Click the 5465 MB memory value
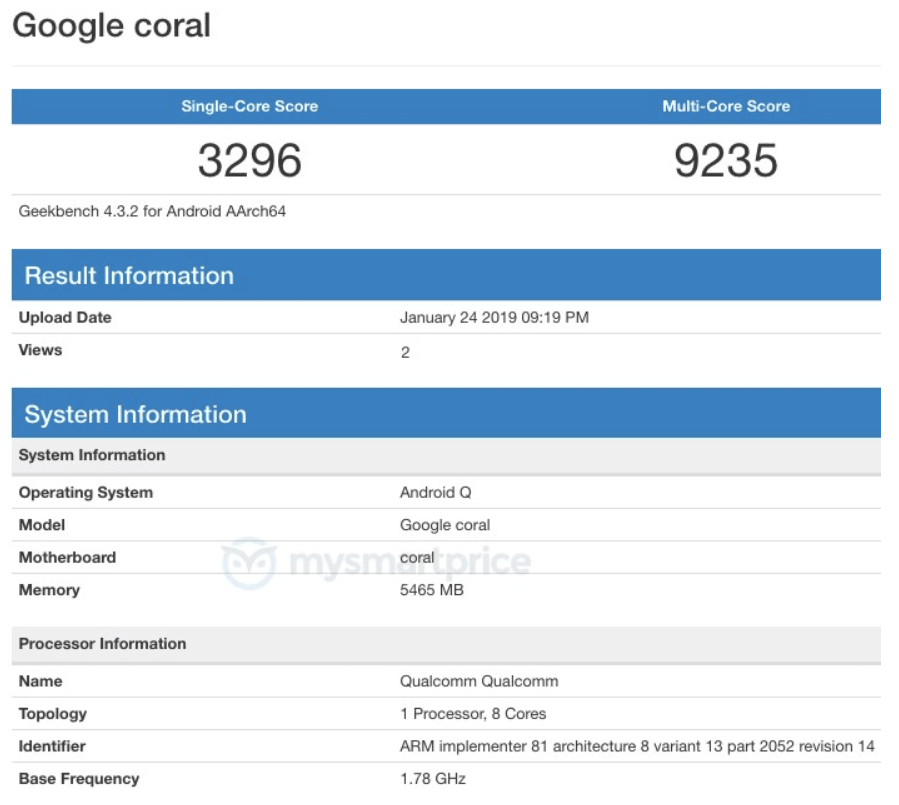Image resolution: width=899 pixels, height=805 pixels. coord(431,590)
